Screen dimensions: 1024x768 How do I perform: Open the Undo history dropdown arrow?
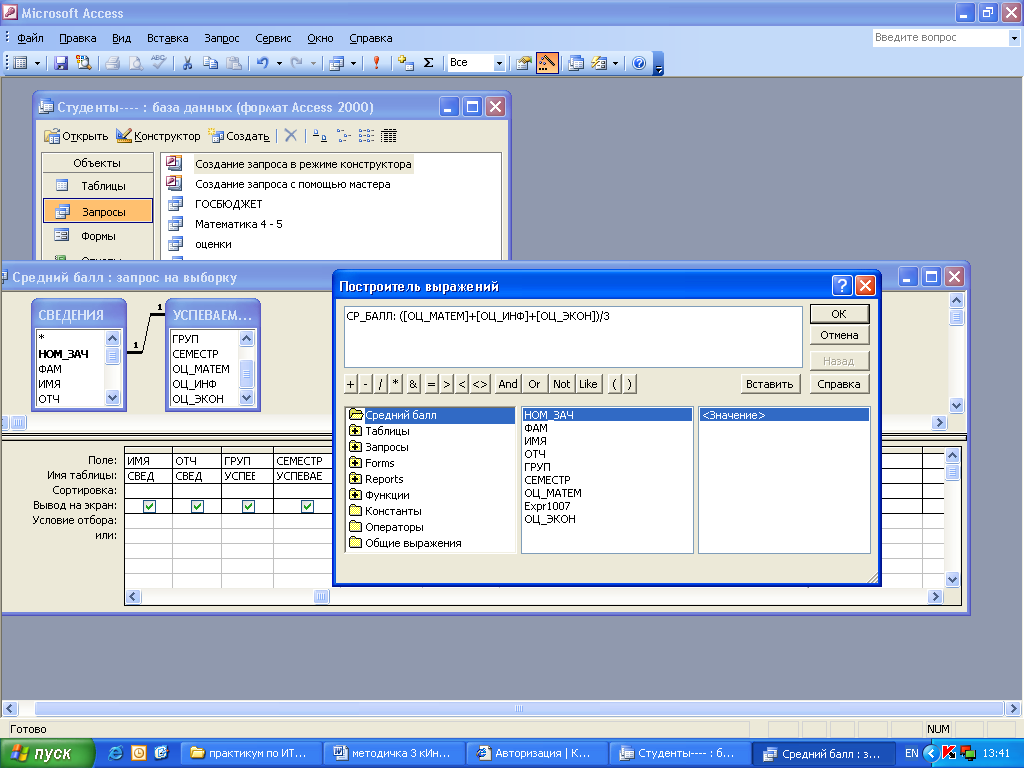point(279,63)
